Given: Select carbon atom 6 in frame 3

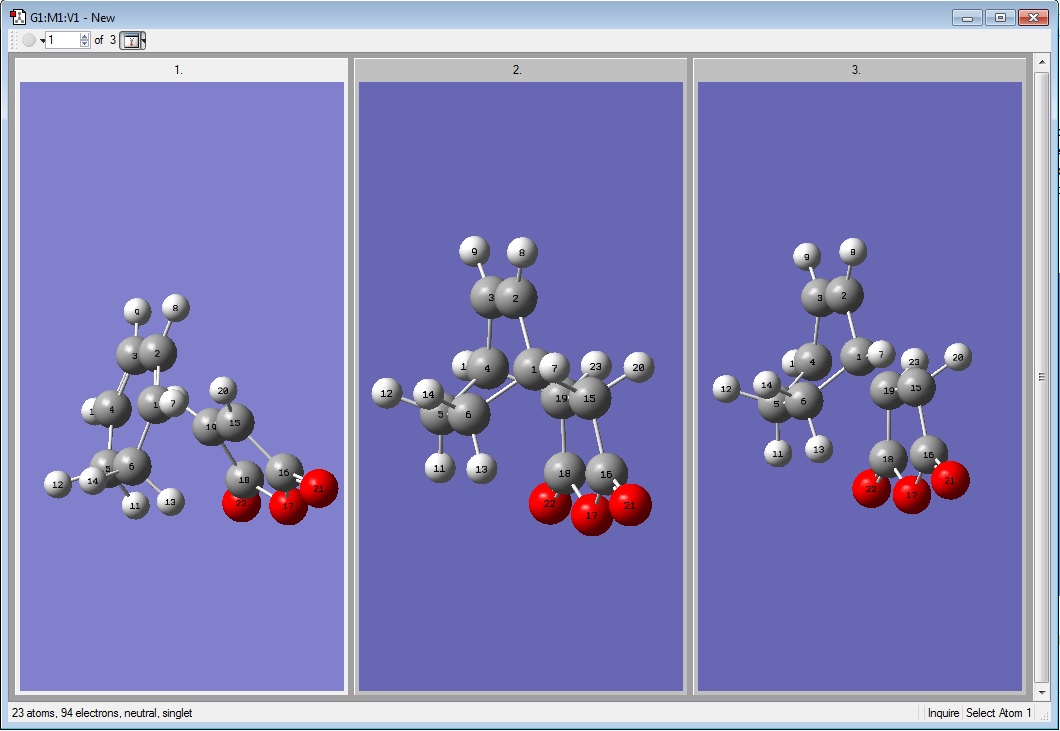Looking at the screenshot, I should 804,400.
